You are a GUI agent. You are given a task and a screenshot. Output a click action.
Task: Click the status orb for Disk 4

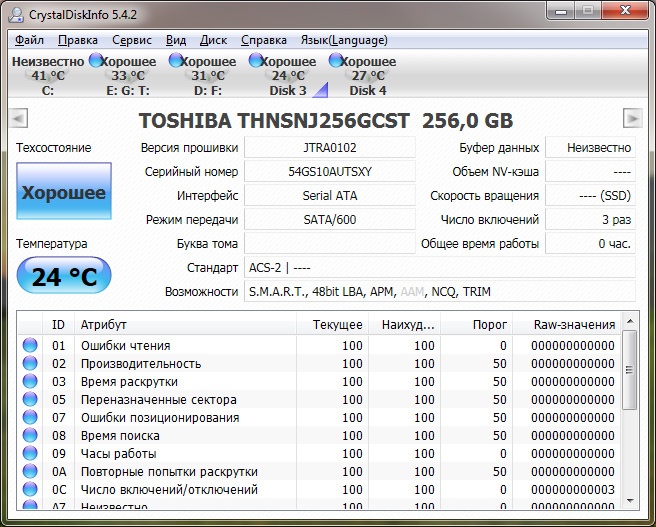click(x=336, y=60)
